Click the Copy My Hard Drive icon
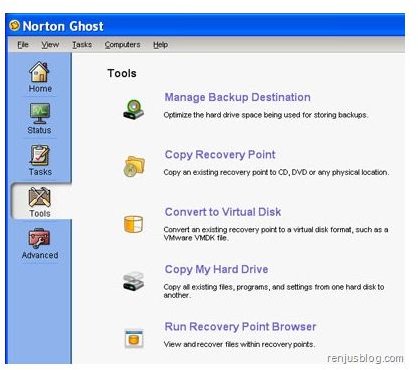The image size is (418, 370). [x=133, y=281]
